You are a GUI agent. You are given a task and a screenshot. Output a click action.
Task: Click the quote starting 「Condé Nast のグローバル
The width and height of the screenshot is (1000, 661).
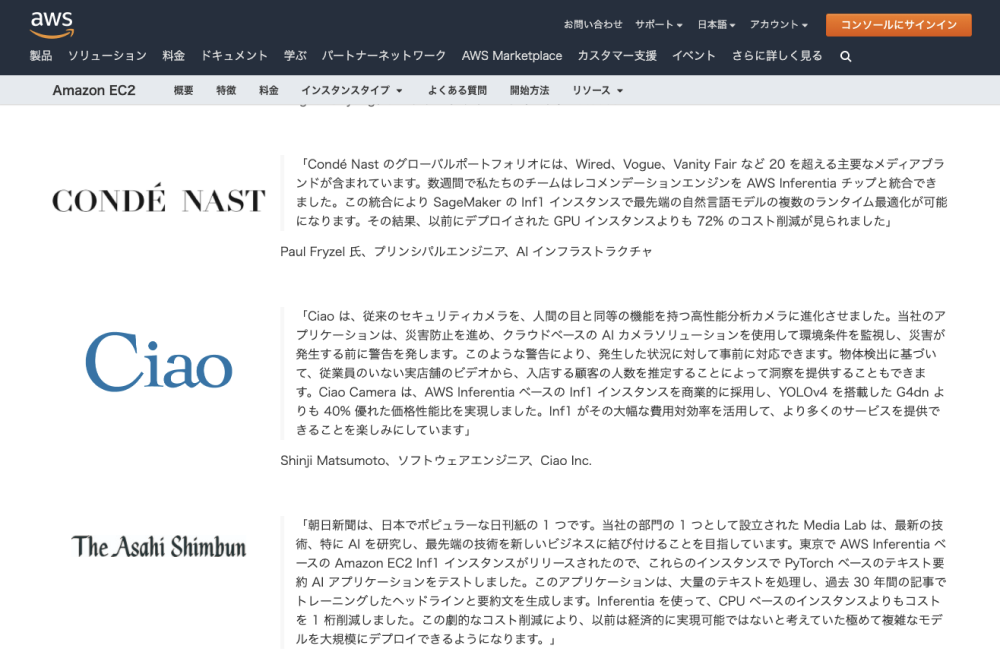point(621,193)
